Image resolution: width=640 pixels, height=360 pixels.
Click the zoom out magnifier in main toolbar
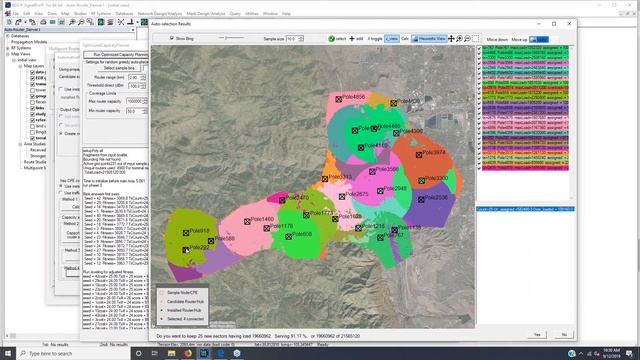[81, 22]
